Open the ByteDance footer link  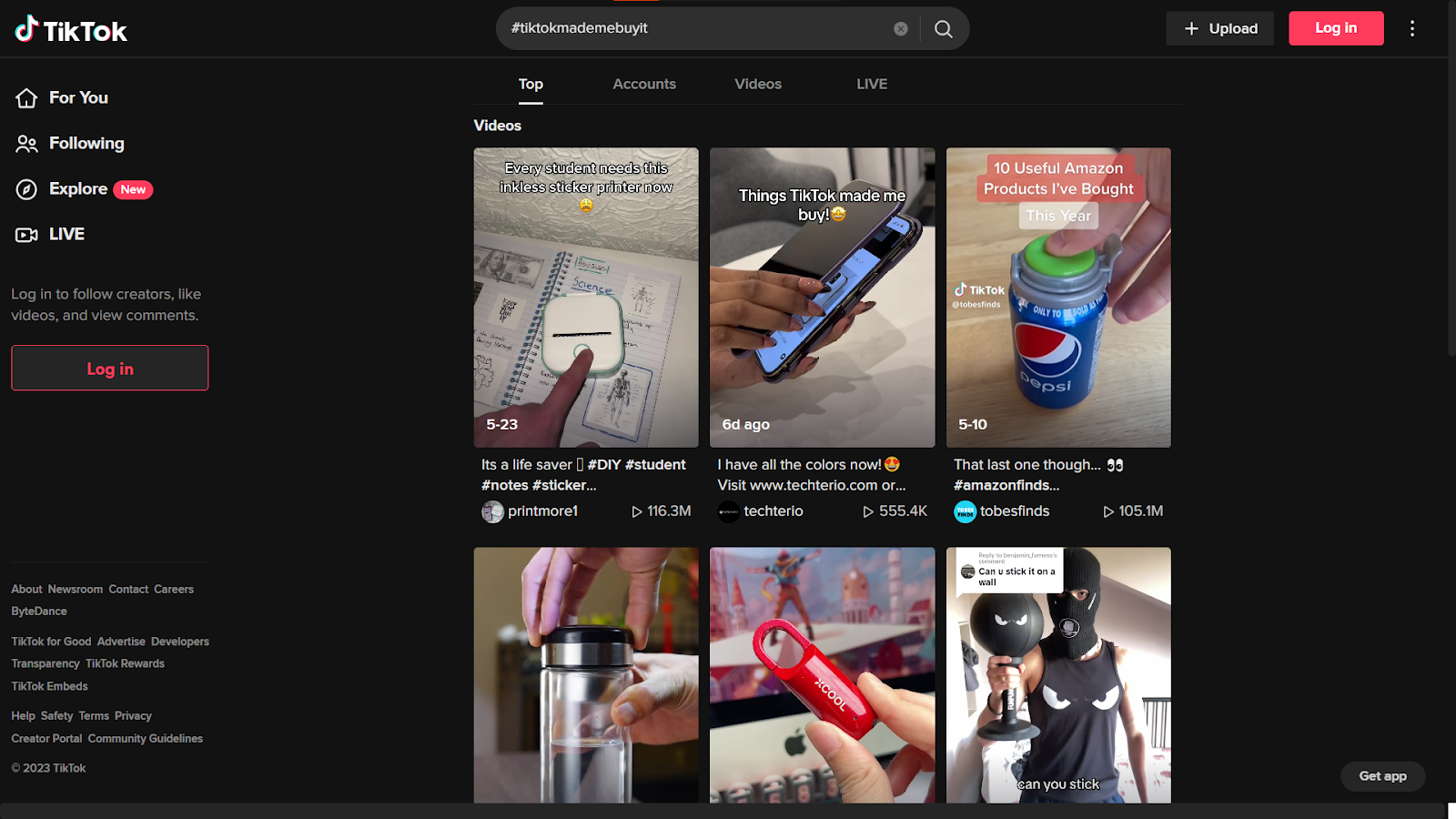[39, 612]
